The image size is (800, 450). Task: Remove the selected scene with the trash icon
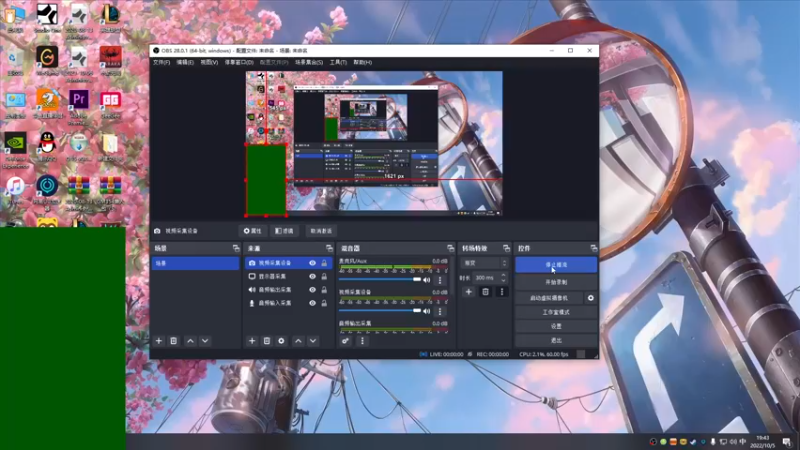(x=173, y=341)
